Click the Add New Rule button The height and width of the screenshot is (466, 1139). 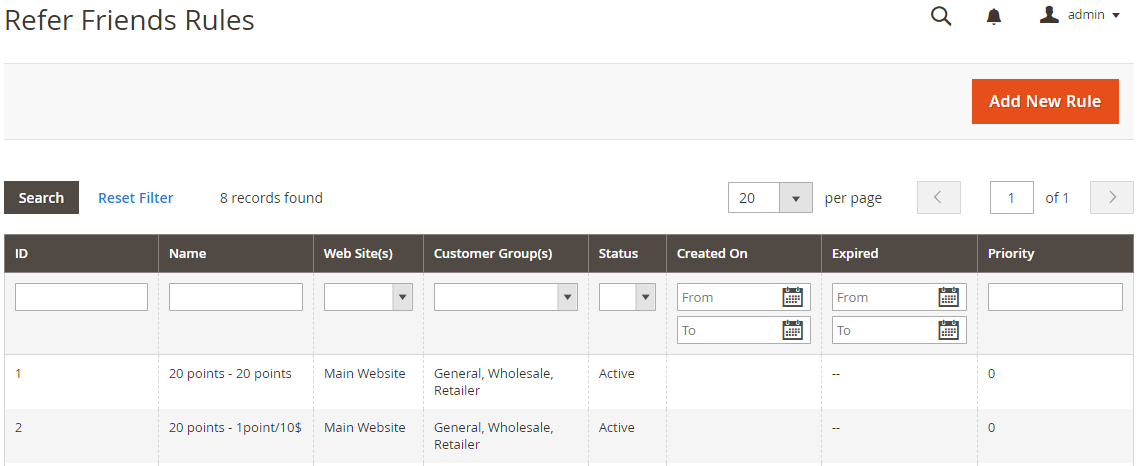click(x=1045, y=102)
